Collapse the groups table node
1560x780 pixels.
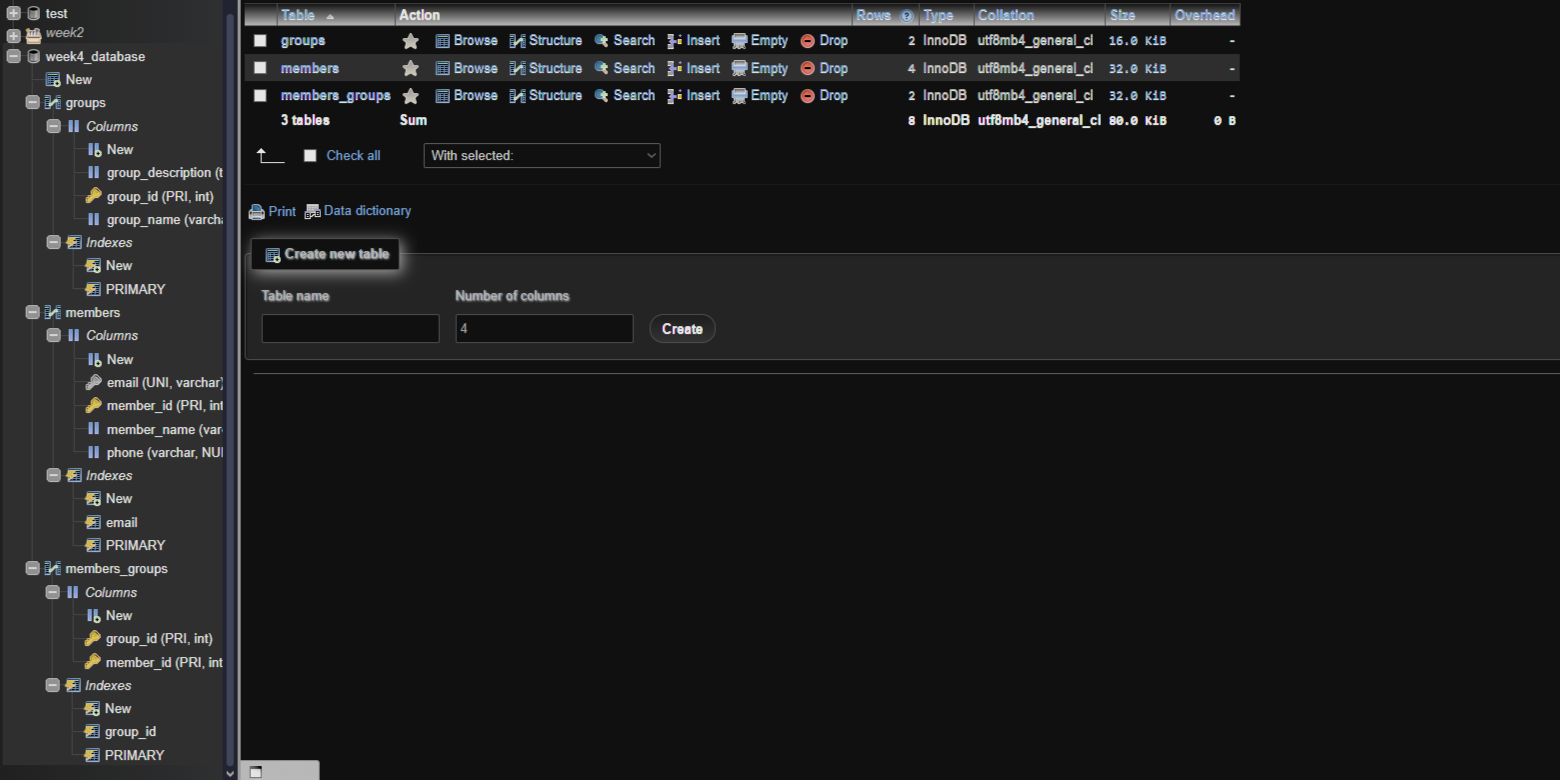(33, 103)
